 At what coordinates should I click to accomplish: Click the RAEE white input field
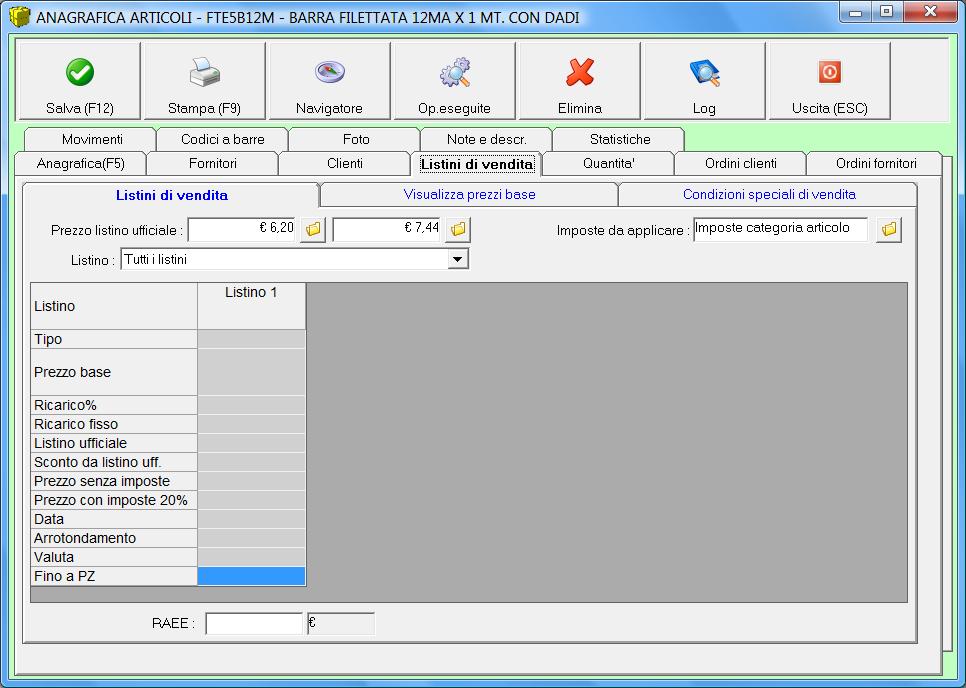[x=254, y=623]
